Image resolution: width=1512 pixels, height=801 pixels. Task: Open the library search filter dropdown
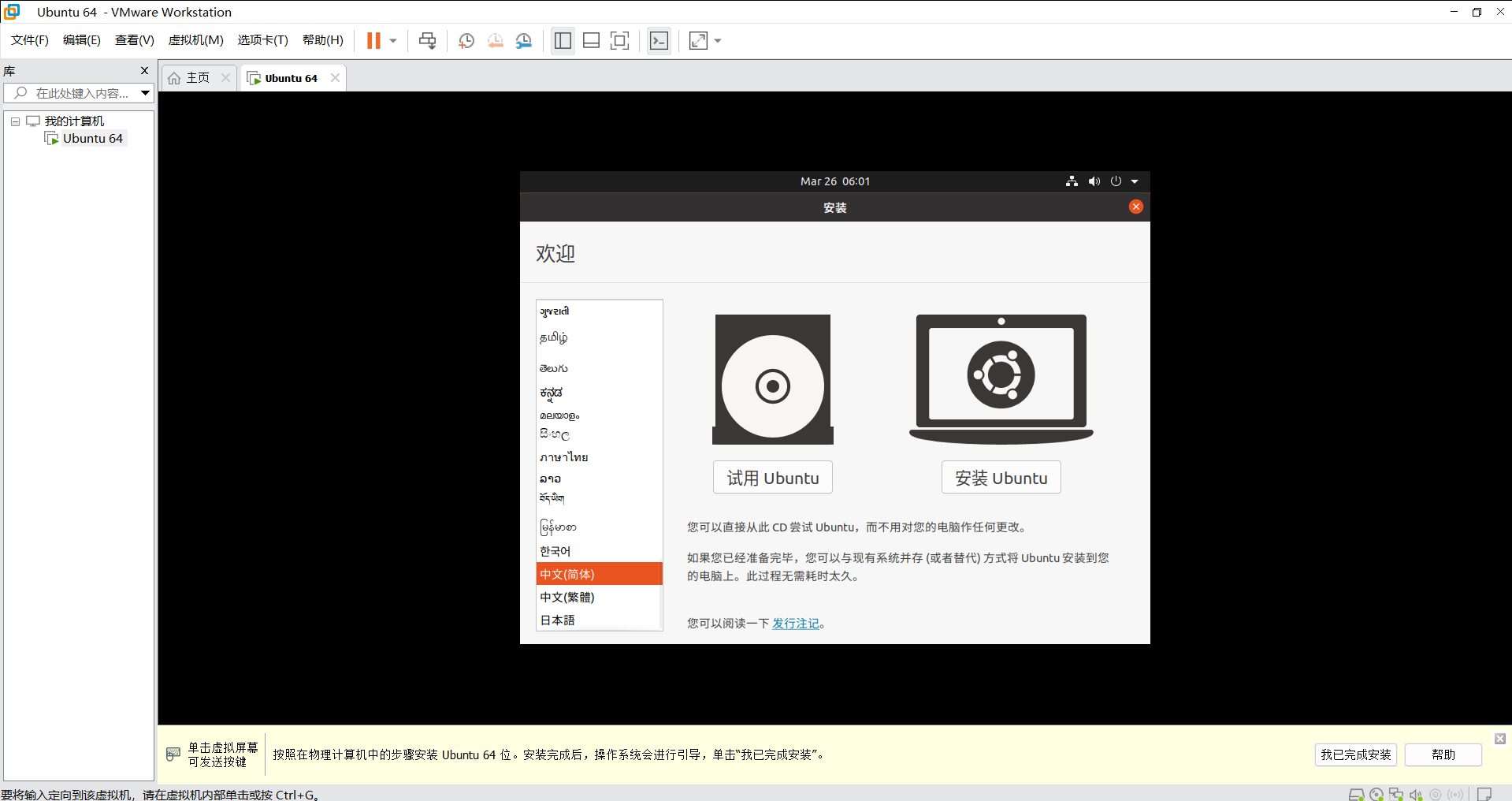coord(146,93)
